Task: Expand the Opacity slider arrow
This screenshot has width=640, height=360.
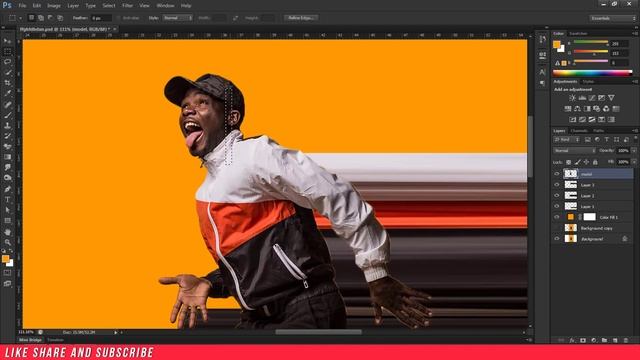Action: pyautogui.click(x=634, y=151)
